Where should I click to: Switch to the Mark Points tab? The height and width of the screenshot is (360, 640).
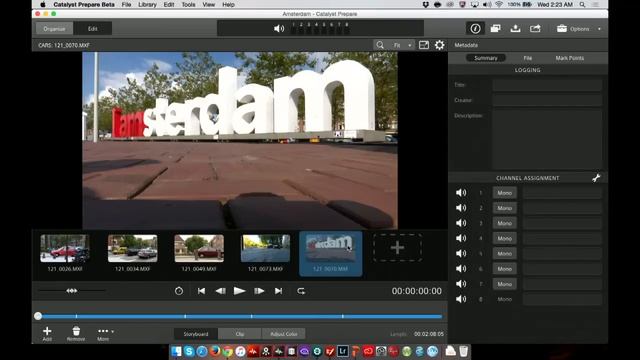pyautogui.click(x=569, y=58)
